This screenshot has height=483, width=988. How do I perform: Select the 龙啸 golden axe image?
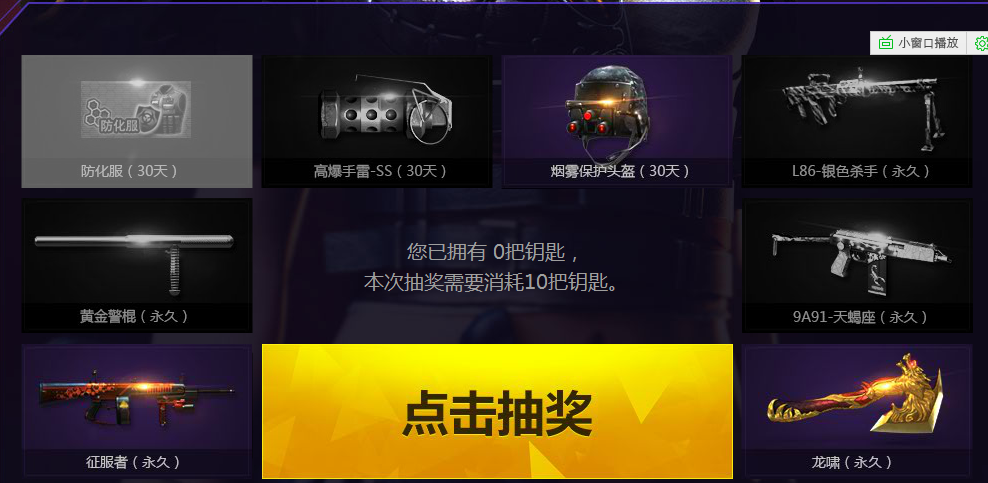[x=855, y=396]
